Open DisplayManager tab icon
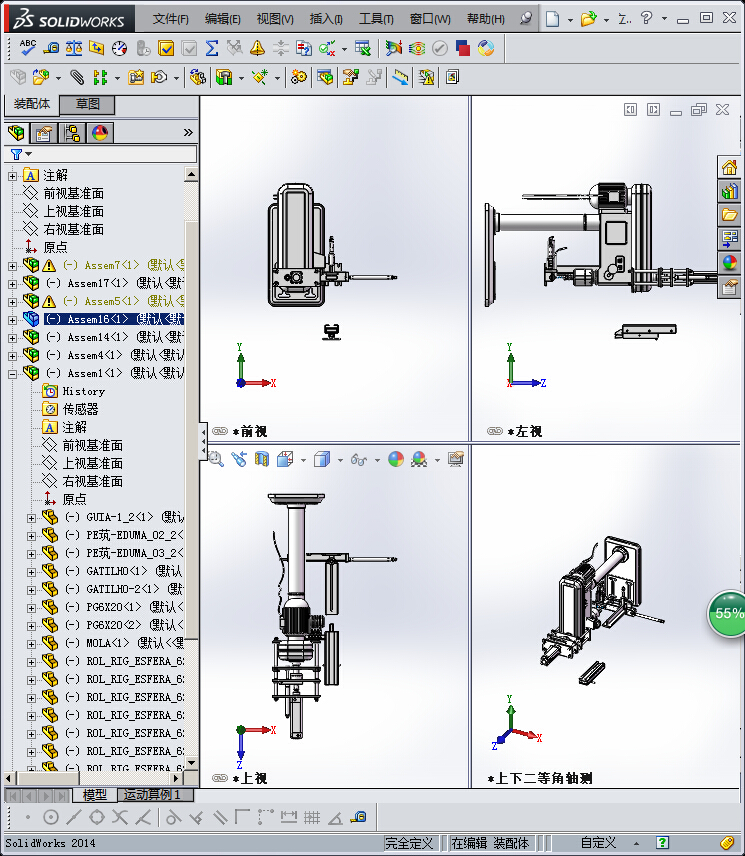Image resolution: width=745 pixels, height=856 pixels. coord(100,133)
